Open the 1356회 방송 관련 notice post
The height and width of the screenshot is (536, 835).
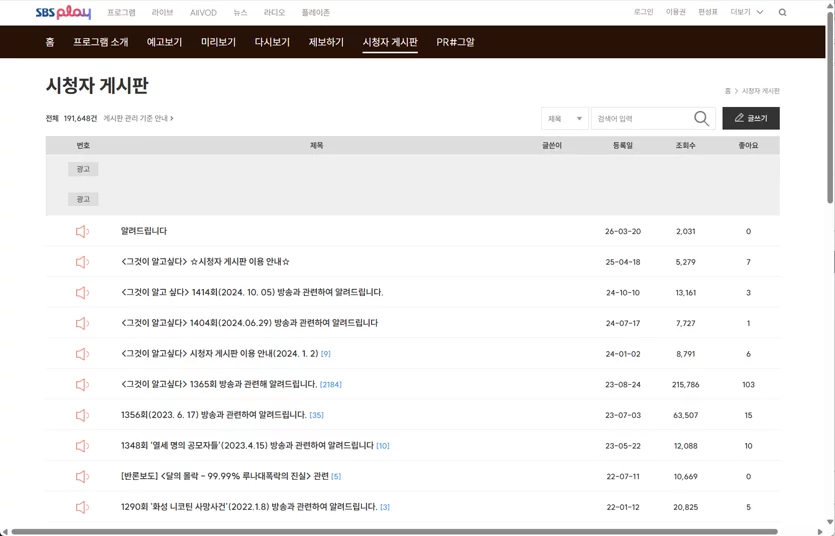point(214,415)
